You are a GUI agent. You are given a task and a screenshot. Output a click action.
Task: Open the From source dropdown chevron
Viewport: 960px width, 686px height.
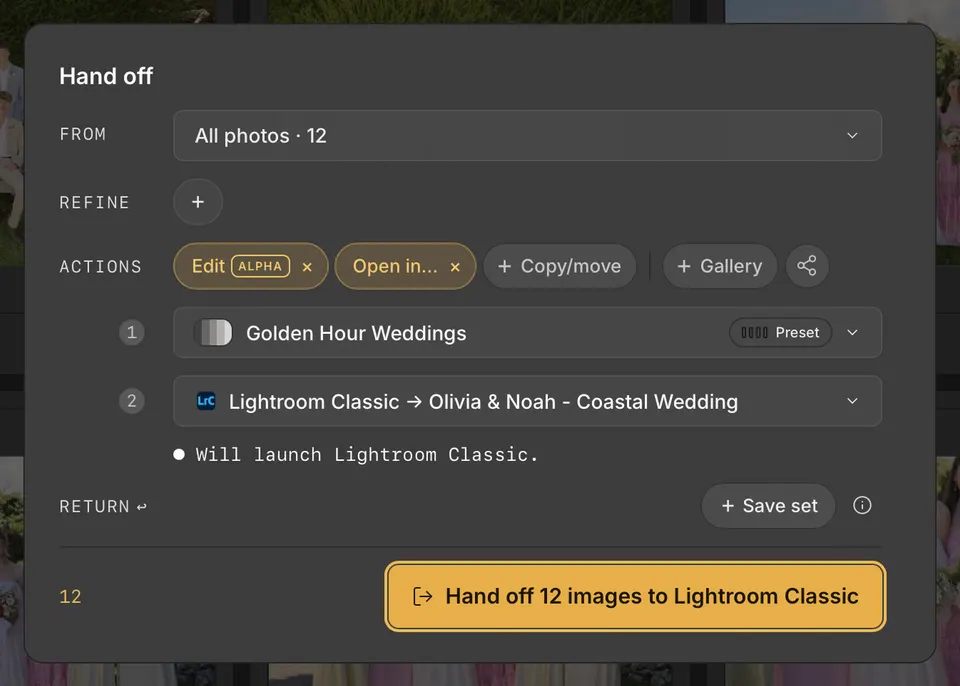(852, 135)
